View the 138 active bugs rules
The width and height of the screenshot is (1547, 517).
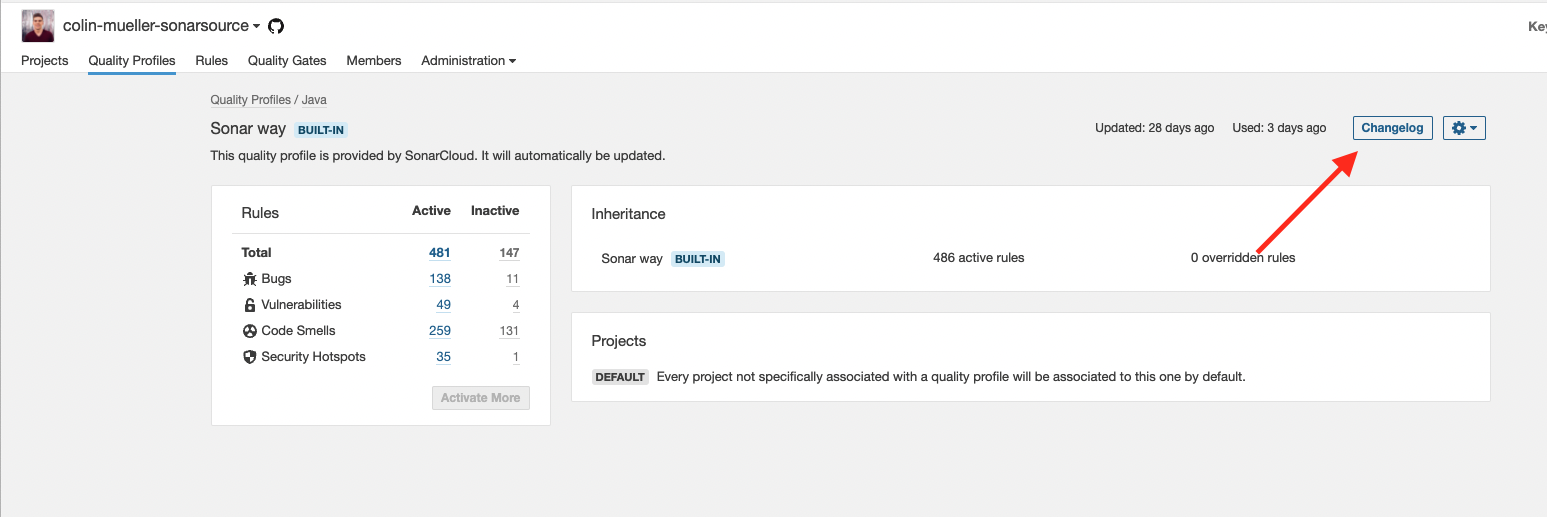(440, 279)
